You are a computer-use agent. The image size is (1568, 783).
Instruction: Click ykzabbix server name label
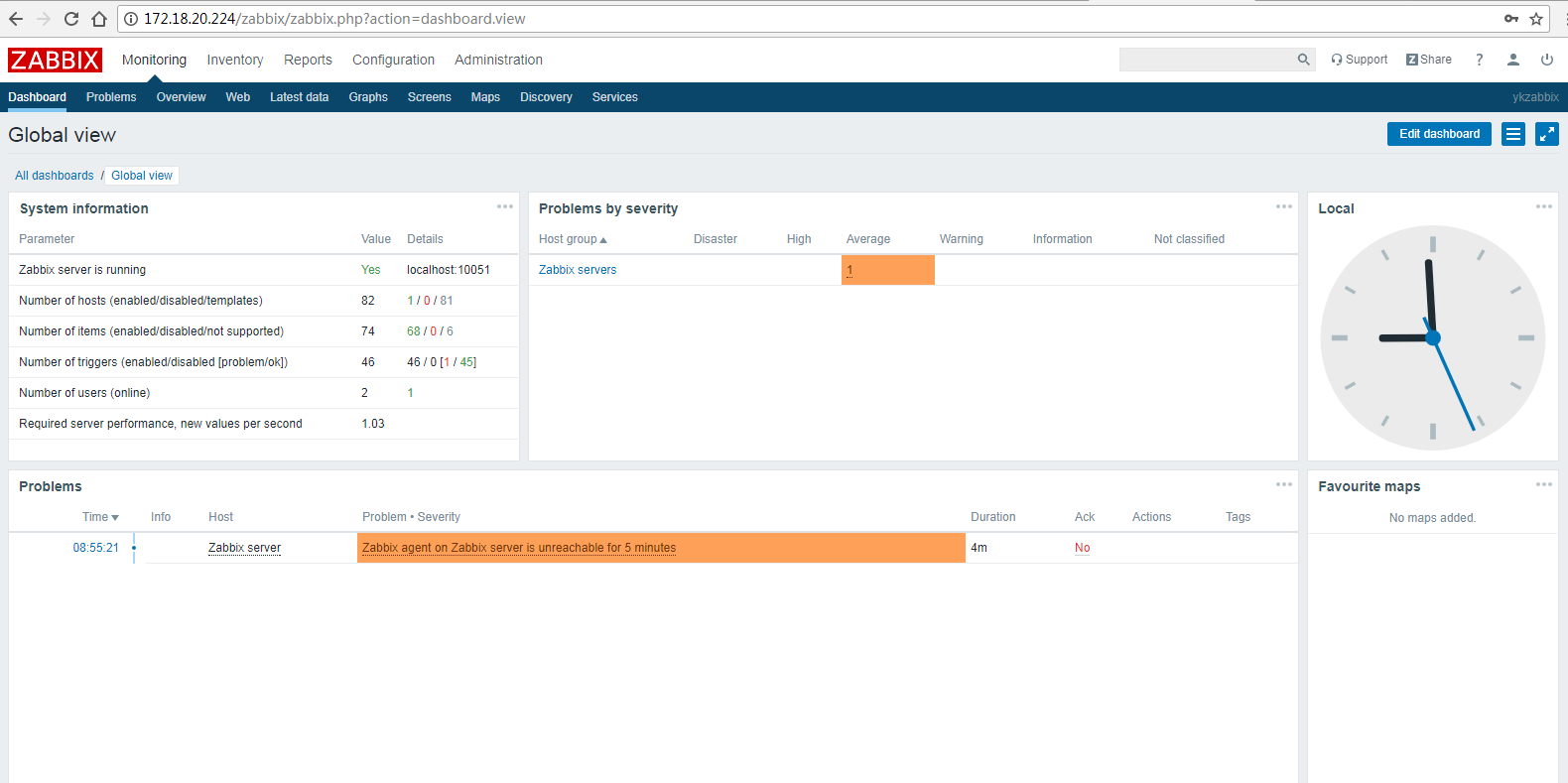(x=1535, y=97)
